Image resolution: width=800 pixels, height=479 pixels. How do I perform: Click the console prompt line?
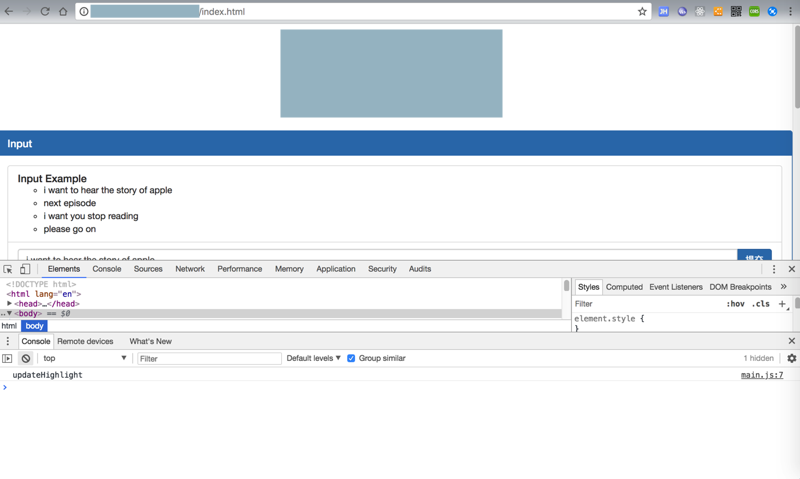click(x=400, y=388)
